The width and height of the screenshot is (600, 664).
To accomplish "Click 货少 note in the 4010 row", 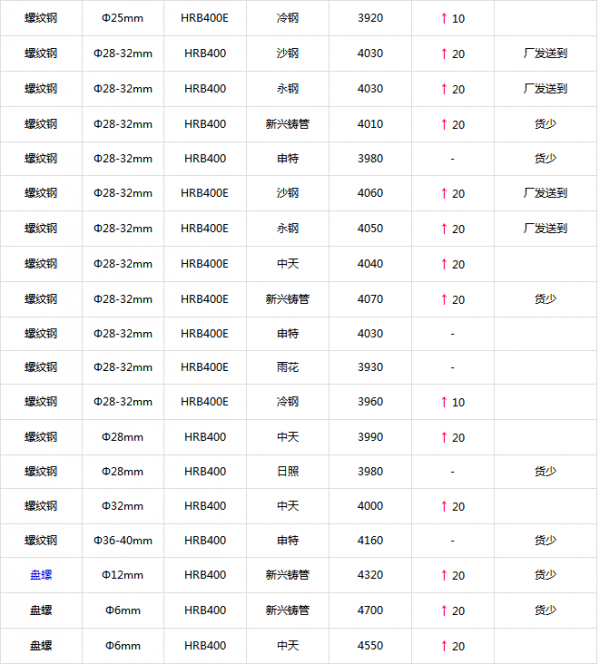I will pyautogui.click(x=545, y=124).
